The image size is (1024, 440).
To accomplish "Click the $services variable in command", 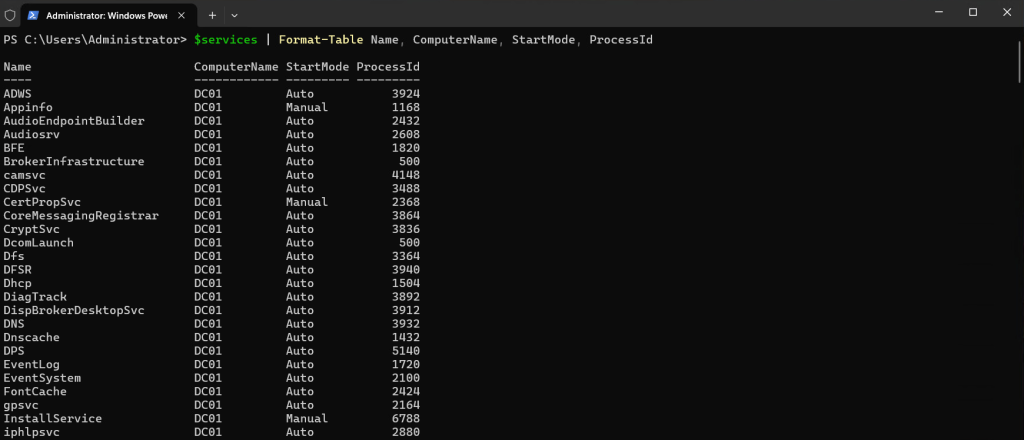I will click(x=227, y=39).
